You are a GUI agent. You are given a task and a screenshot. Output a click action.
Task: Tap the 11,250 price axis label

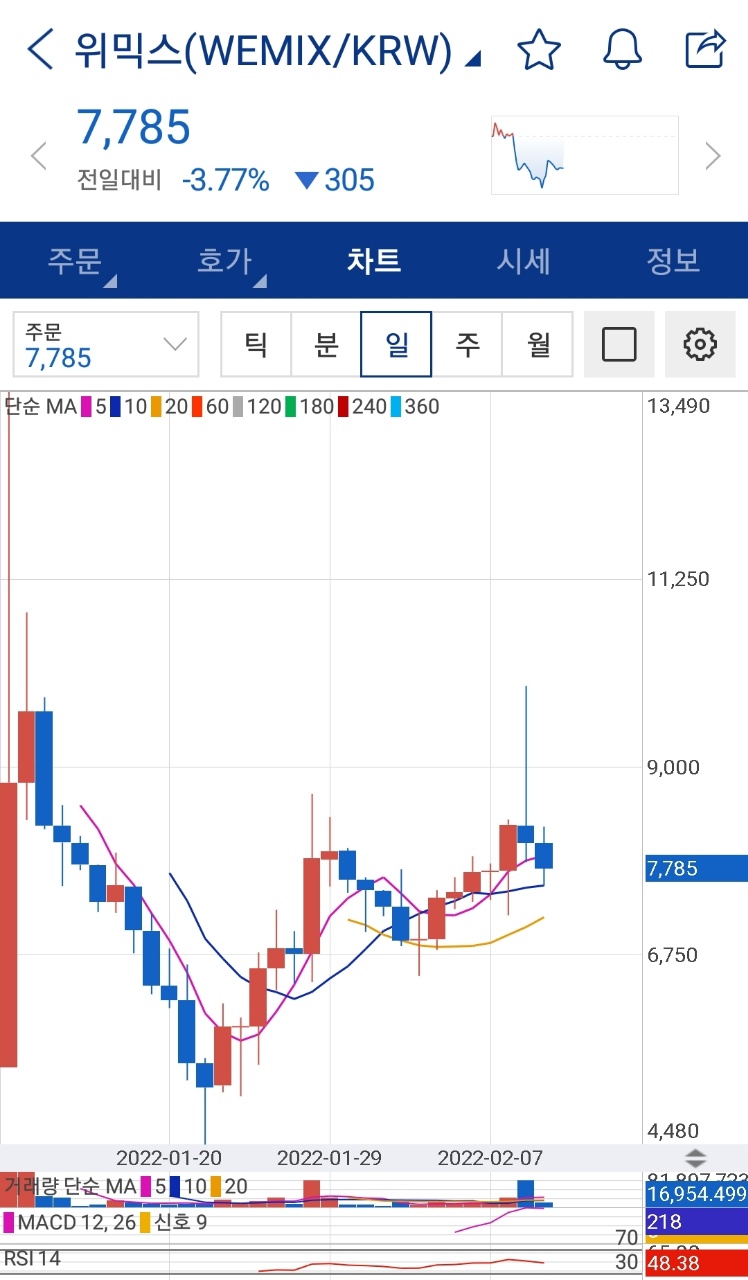(679, 579)
